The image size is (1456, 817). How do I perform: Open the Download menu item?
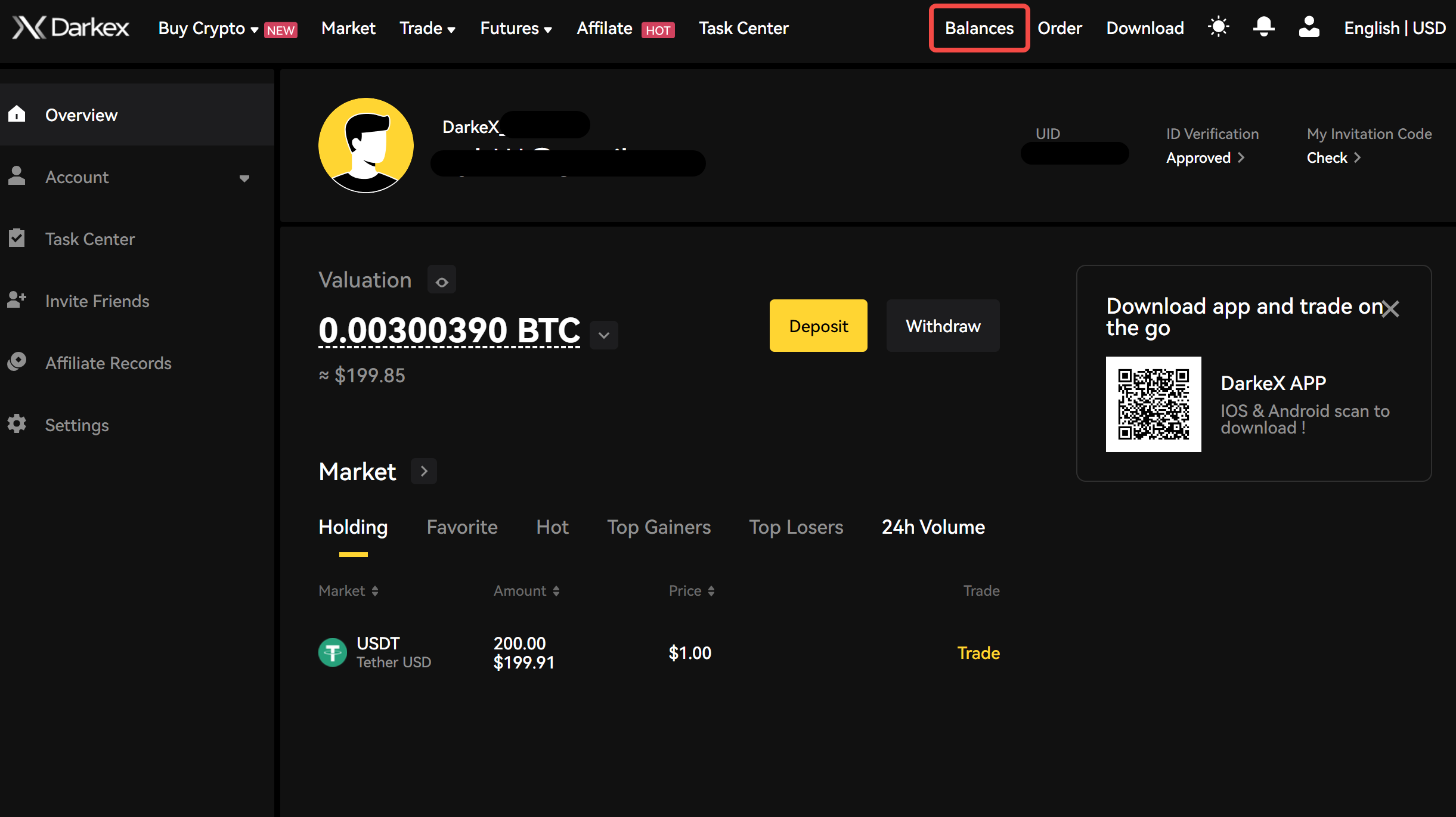[x=1145, y=28]
